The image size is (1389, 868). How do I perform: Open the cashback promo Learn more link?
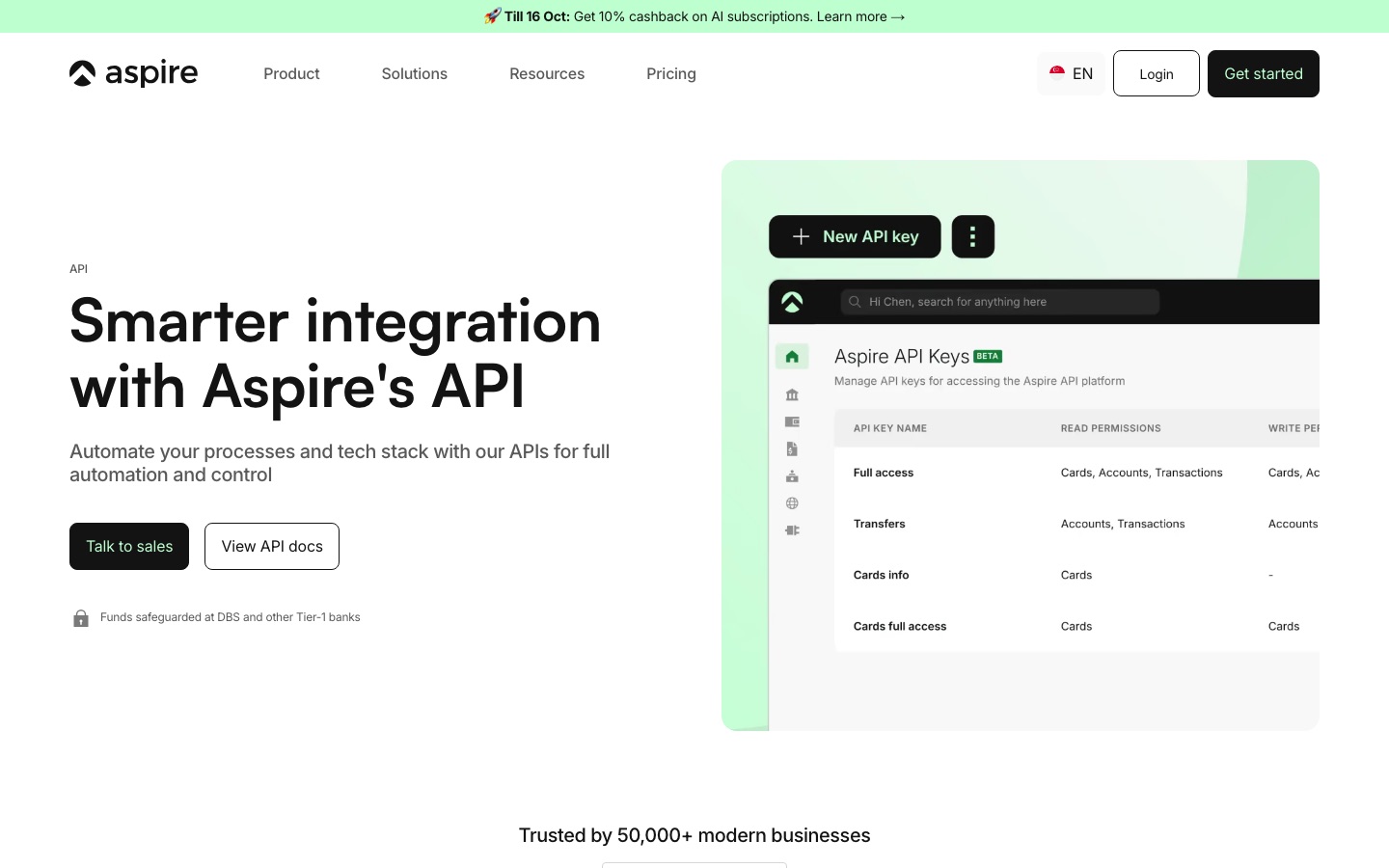coord(860,16)
